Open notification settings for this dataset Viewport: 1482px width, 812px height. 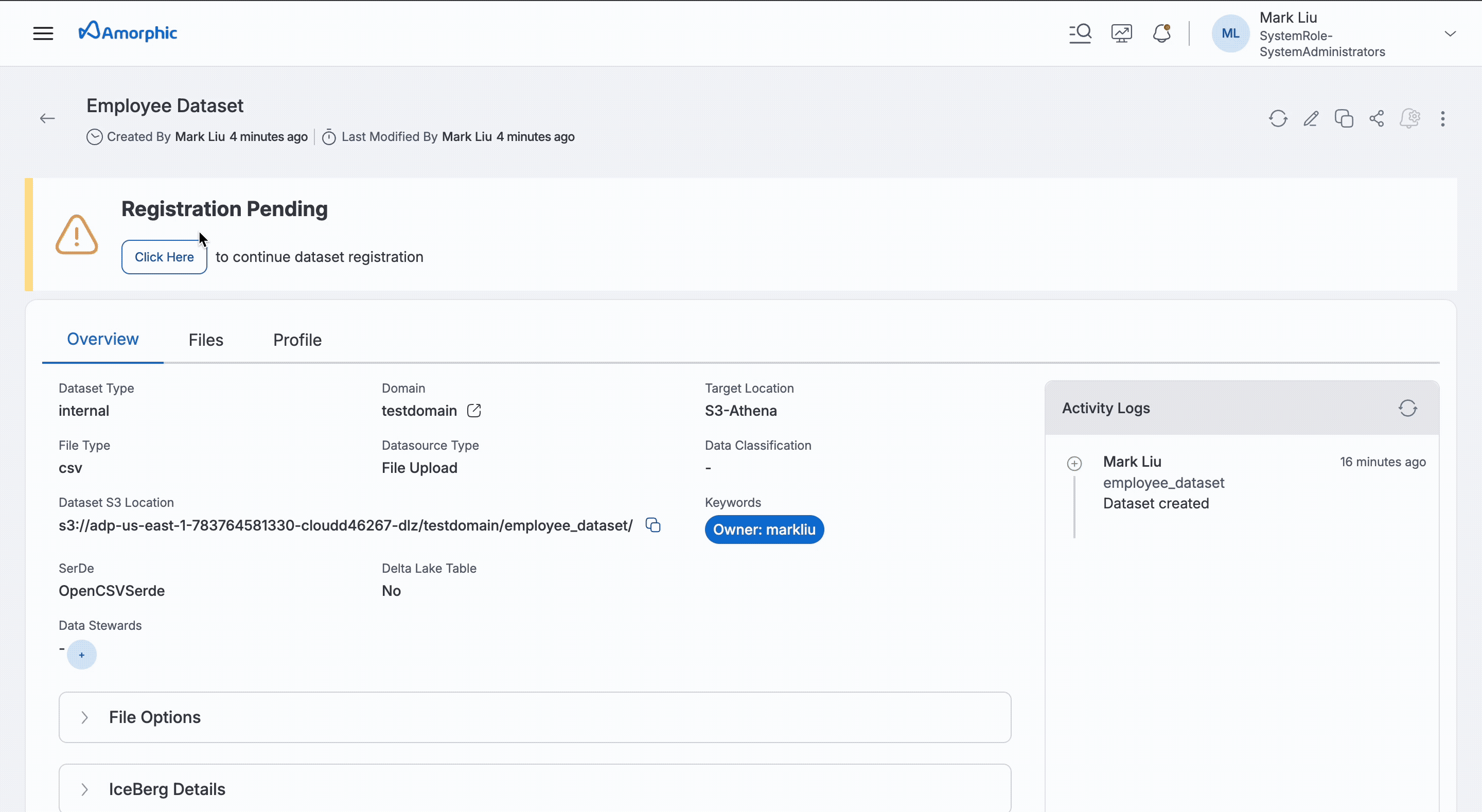click(x=1410, y=118)
